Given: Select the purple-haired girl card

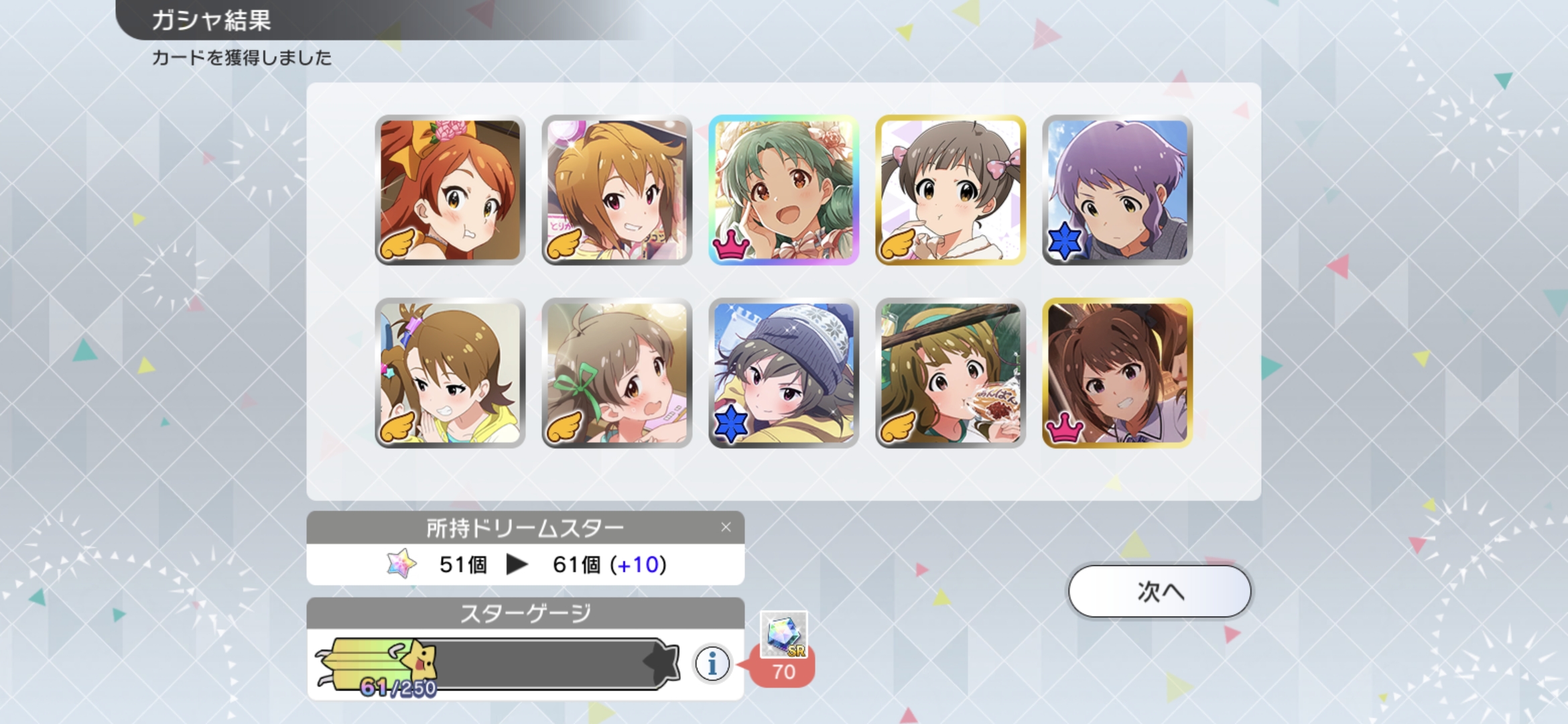Looking at the screenshot, I should pos(1117,190).
